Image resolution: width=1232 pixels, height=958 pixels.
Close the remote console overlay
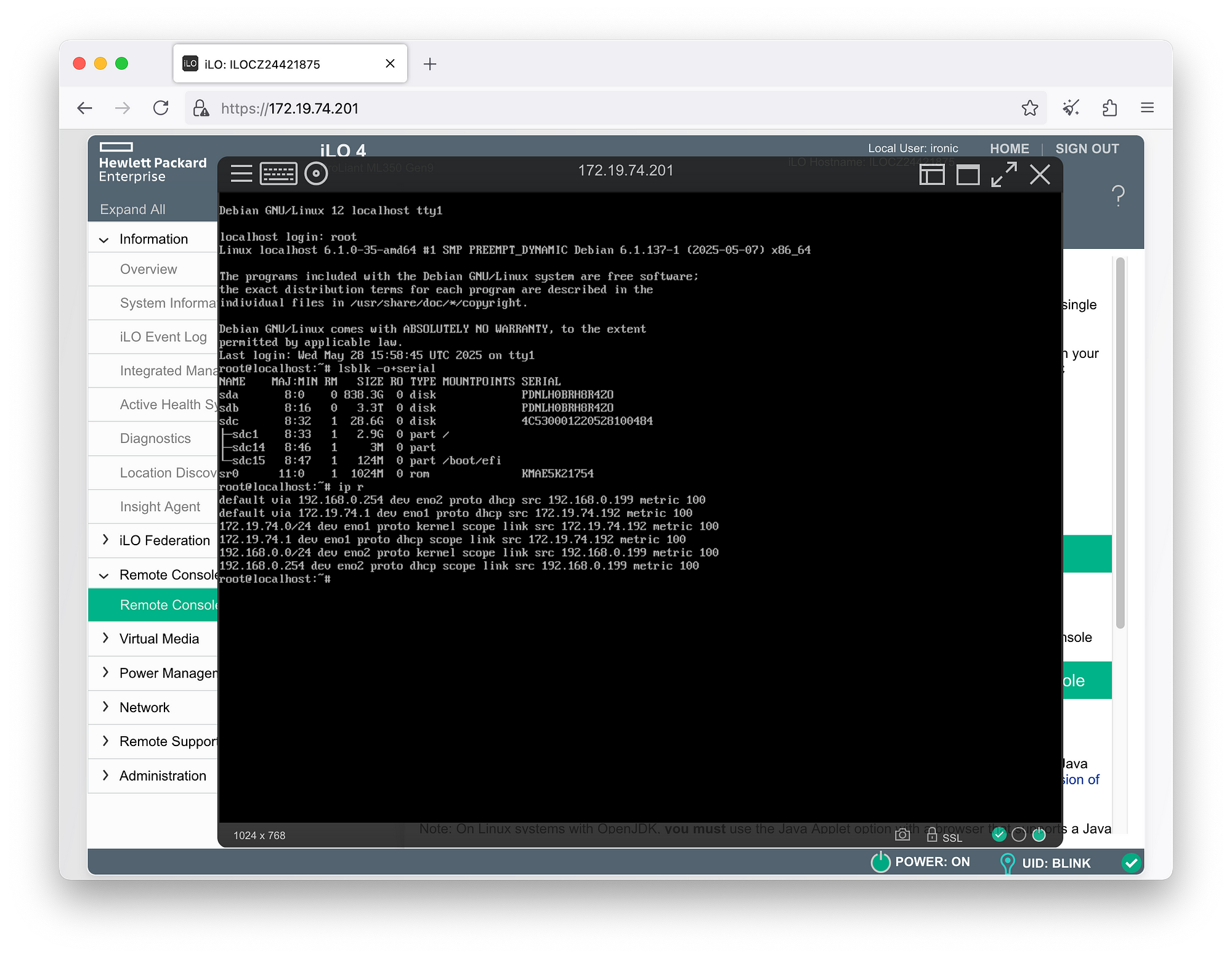[x=1040, y=175]
